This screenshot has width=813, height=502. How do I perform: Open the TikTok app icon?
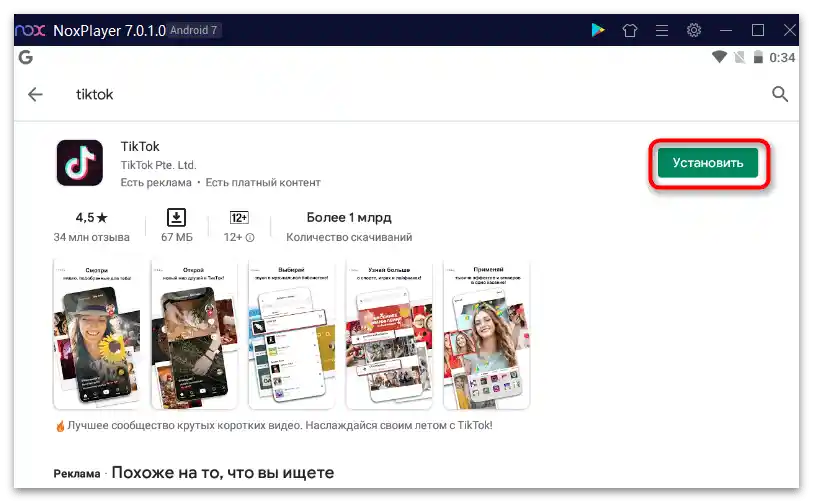coord(80,163)
